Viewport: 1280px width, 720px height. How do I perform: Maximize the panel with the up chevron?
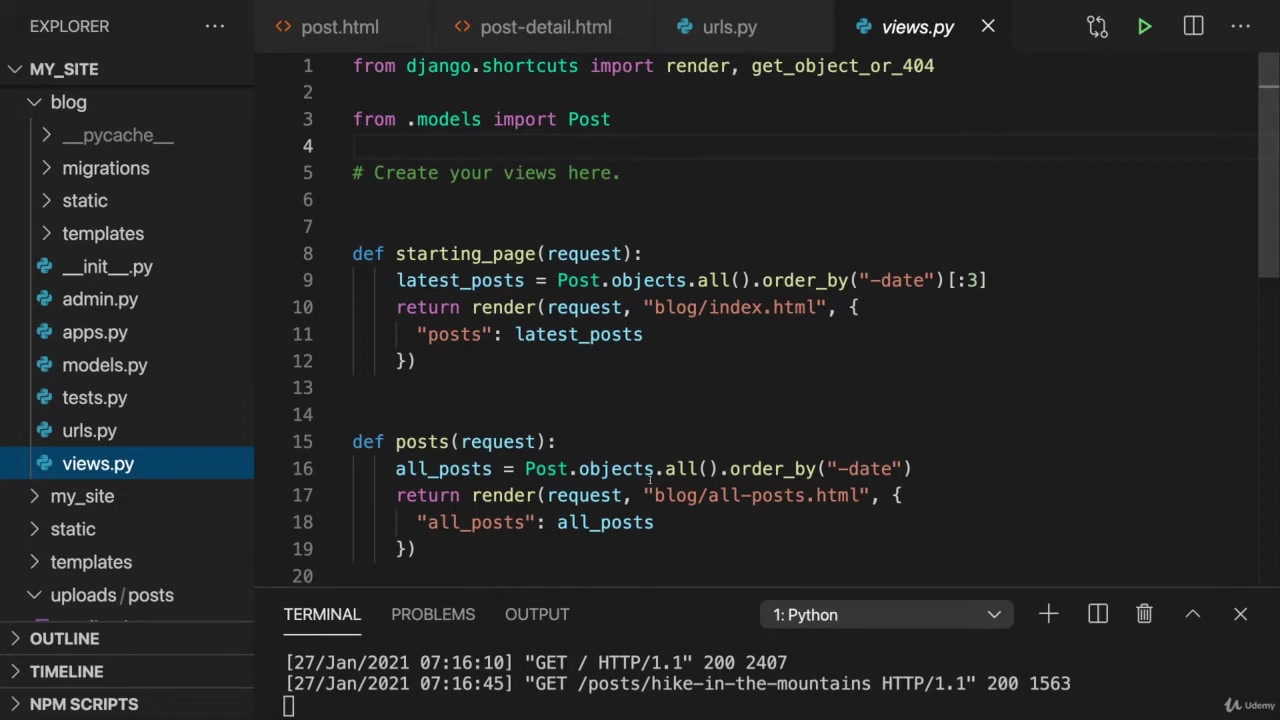click(1192, 614)
